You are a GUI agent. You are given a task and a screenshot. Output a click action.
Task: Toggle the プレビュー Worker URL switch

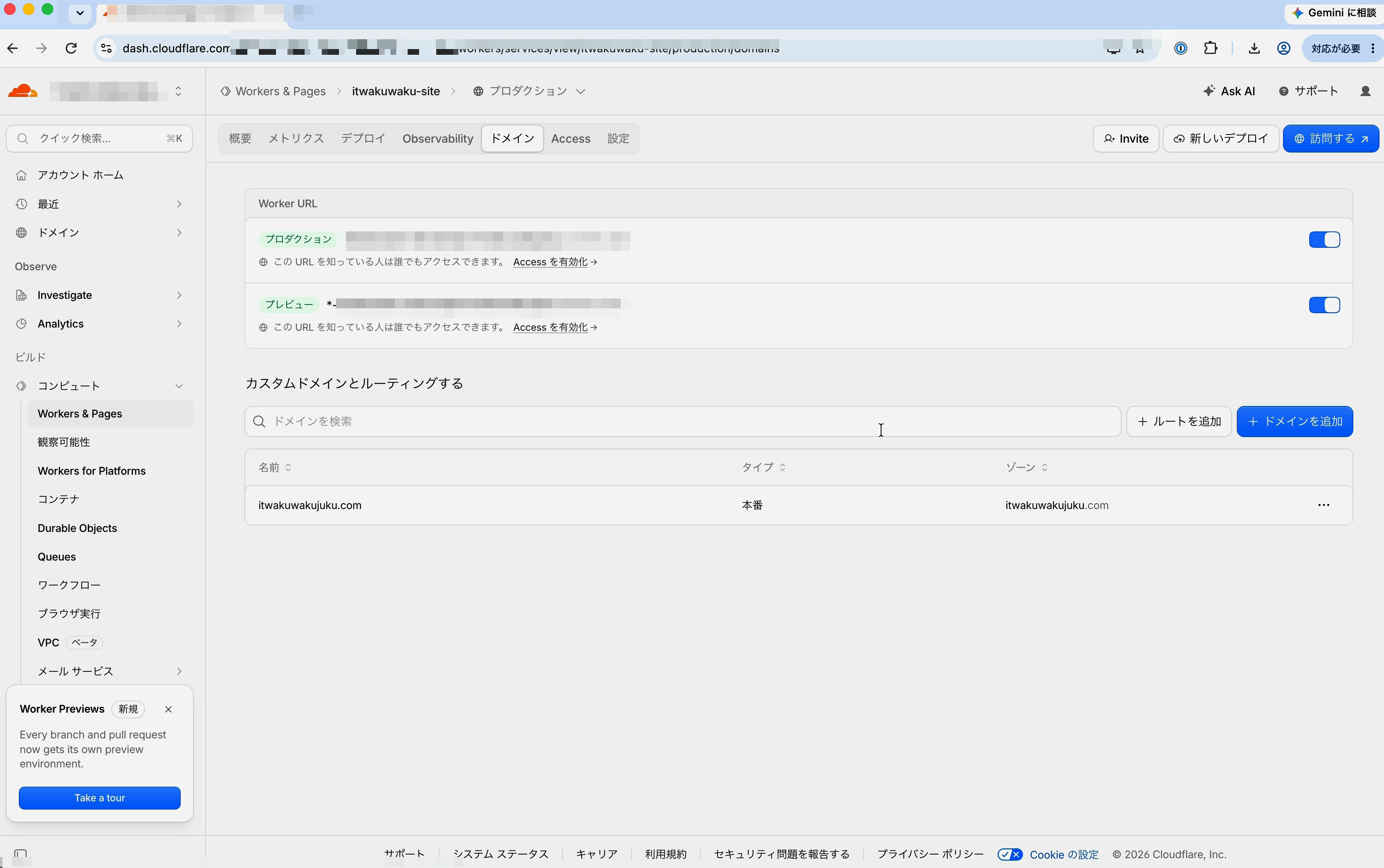1324,305
